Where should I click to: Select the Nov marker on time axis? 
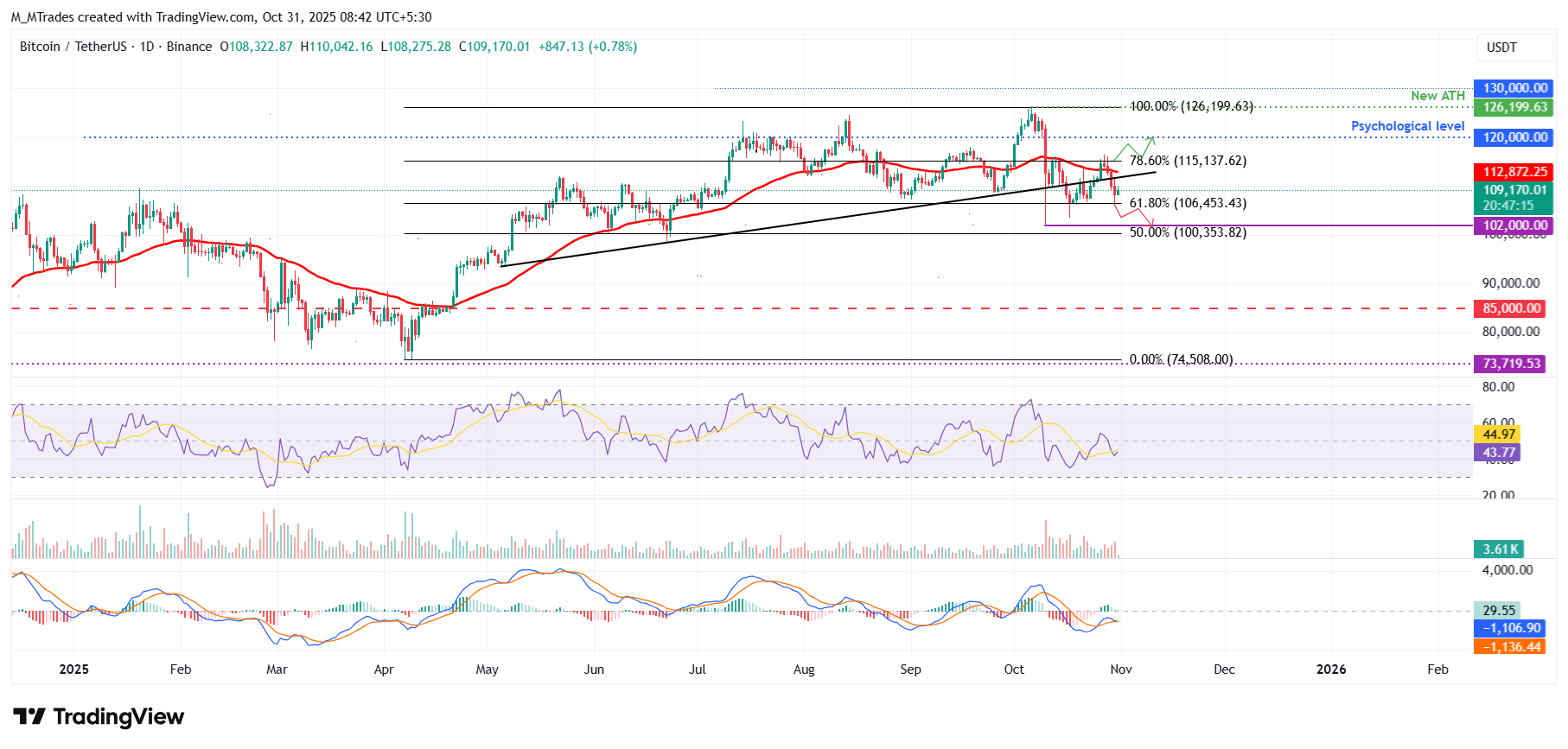pyautogui.click(x=1120, y=670)
